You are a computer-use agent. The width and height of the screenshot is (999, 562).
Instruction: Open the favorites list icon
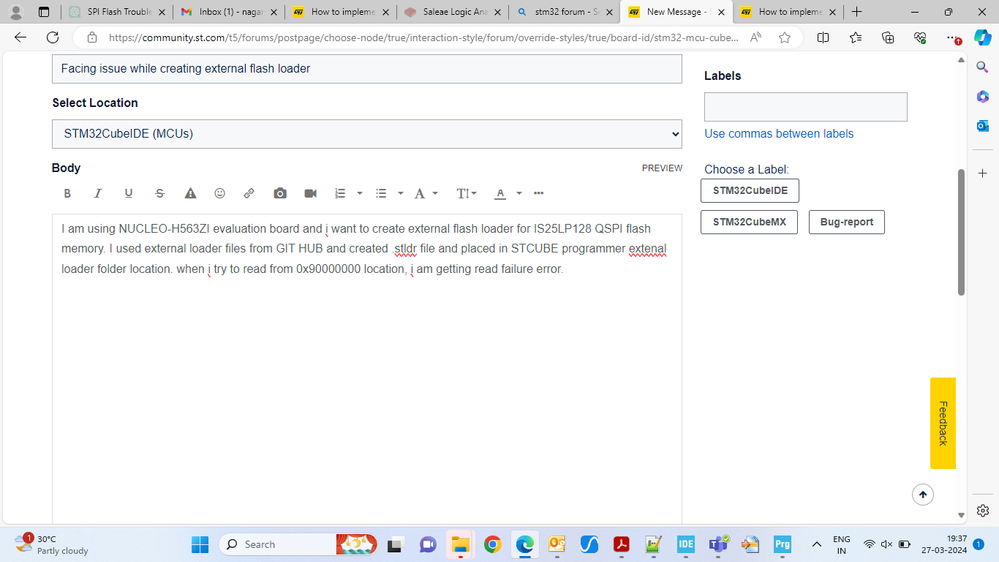pos(856,38)
